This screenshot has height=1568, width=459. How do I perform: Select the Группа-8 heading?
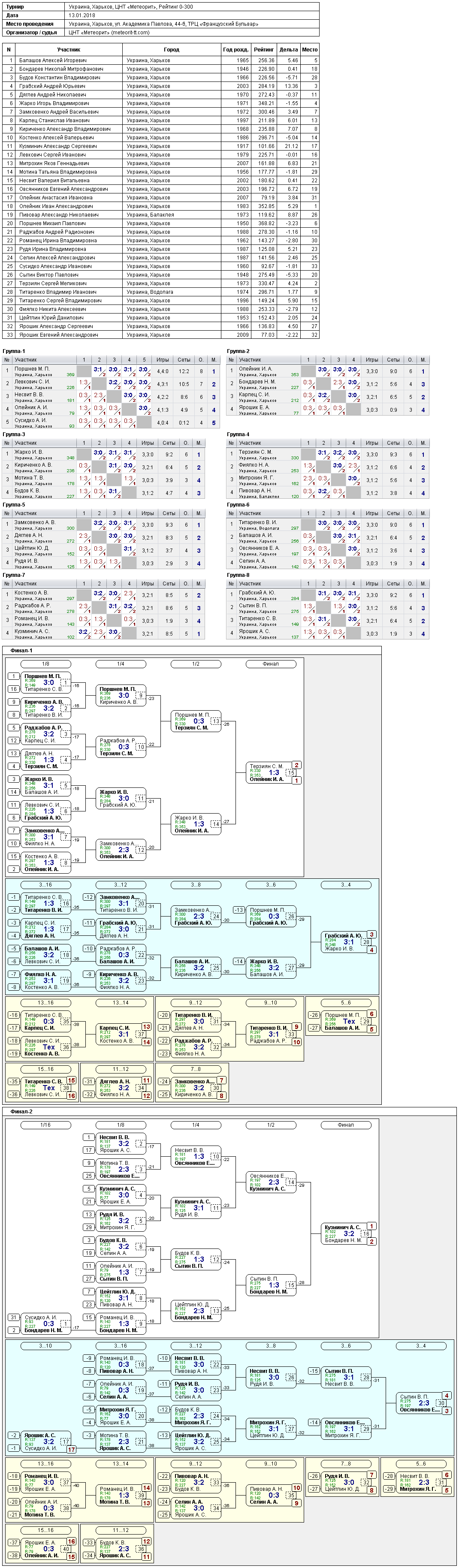(x=238, y=574)
